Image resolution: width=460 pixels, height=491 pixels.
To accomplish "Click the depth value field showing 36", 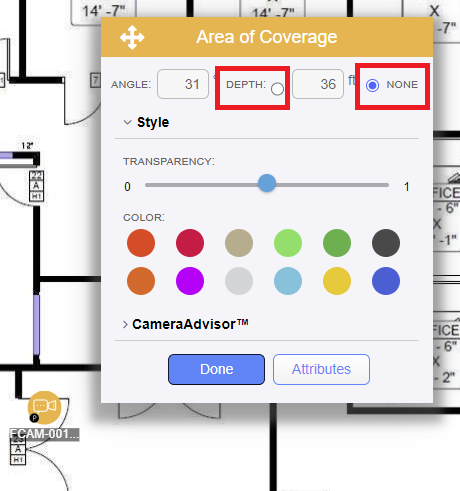I will [318, 84].
